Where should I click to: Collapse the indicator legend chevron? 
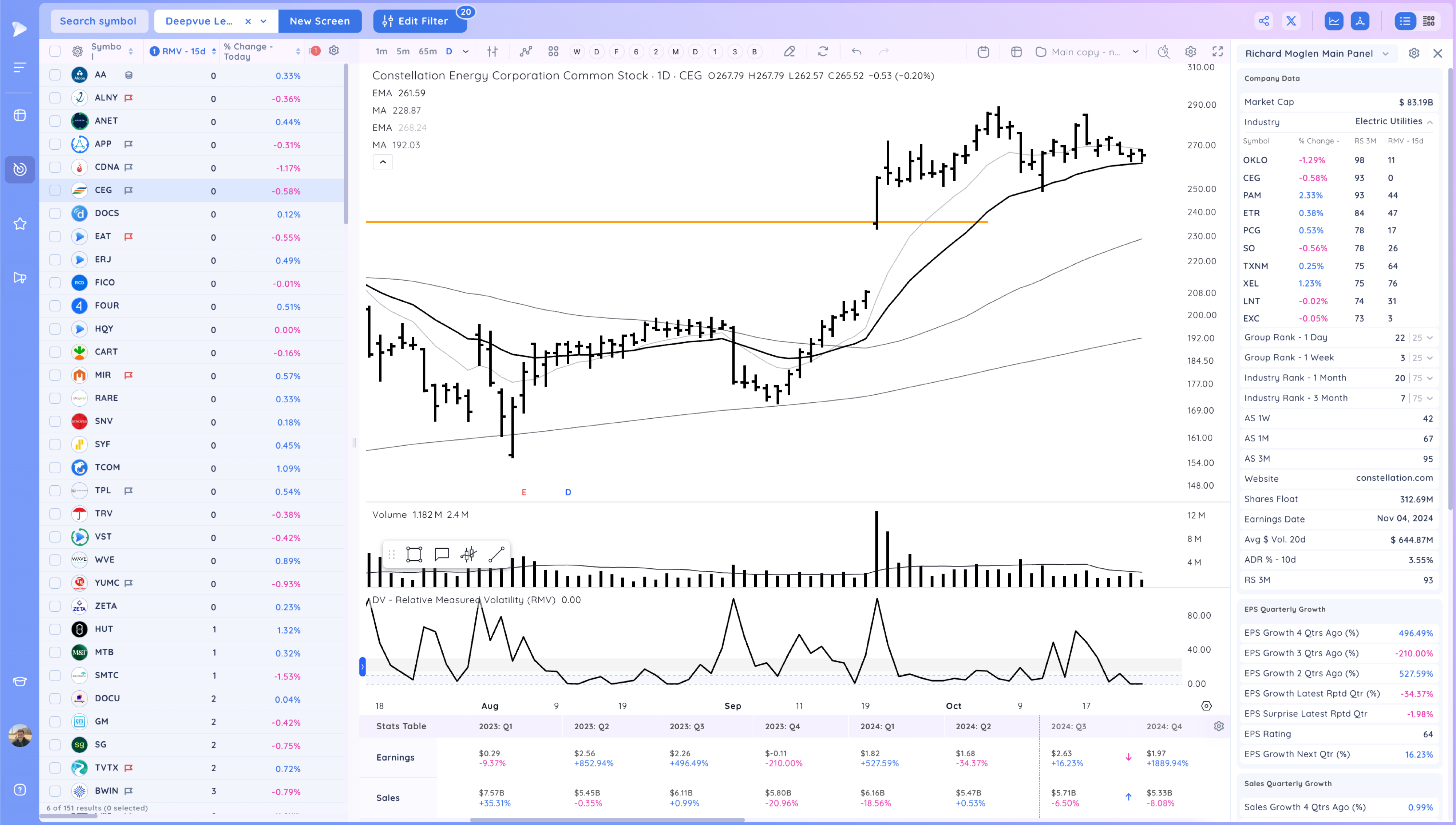coord(383,162)
